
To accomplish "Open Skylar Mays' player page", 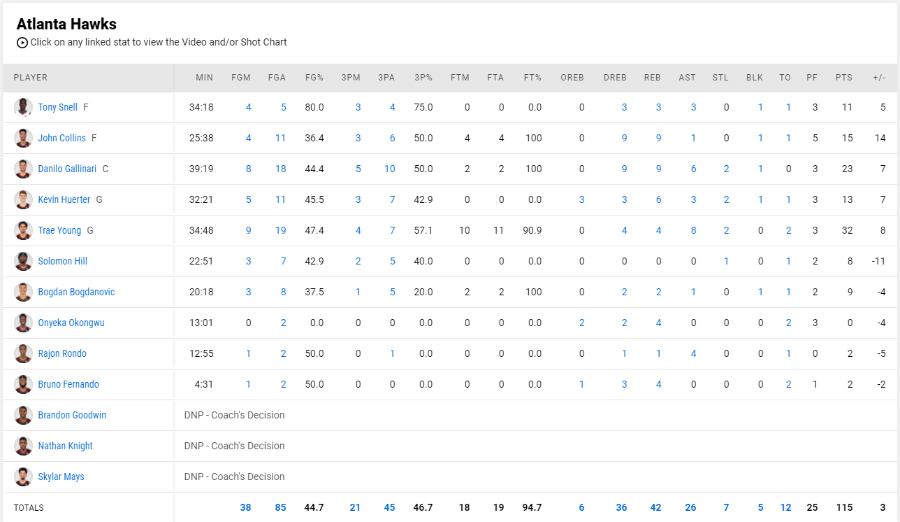I will pos(61,477).
